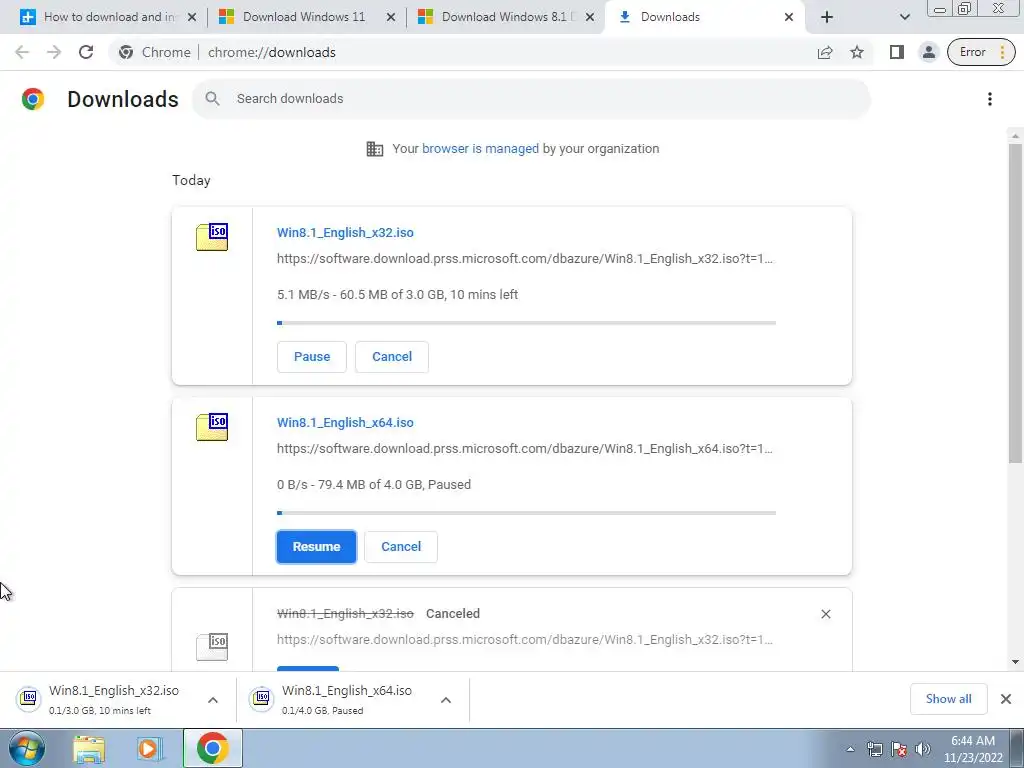This screenshot has height=768, width=1024.
Task: Reload the downloads page
Action: [x=86, y=52]
